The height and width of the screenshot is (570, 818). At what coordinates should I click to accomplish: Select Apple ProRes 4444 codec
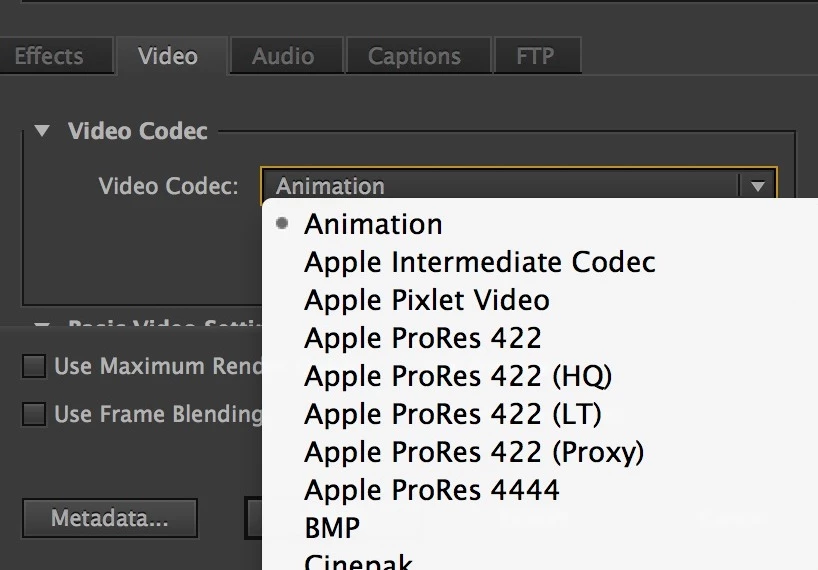click(x=432, y=491)
